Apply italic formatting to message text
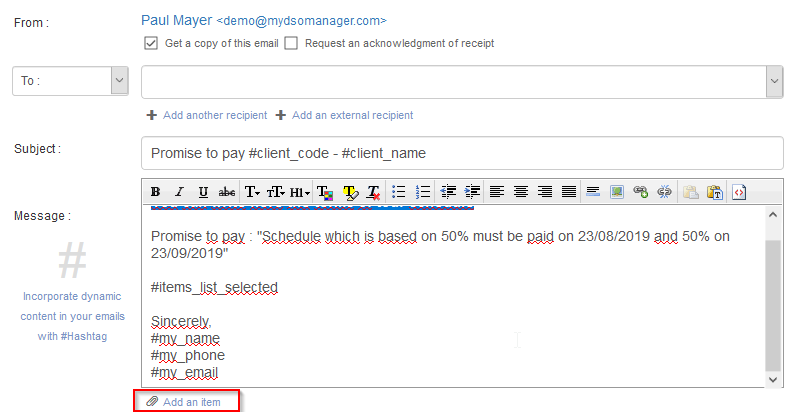Viewport: 798px width, 412px height. pos(179,192)
